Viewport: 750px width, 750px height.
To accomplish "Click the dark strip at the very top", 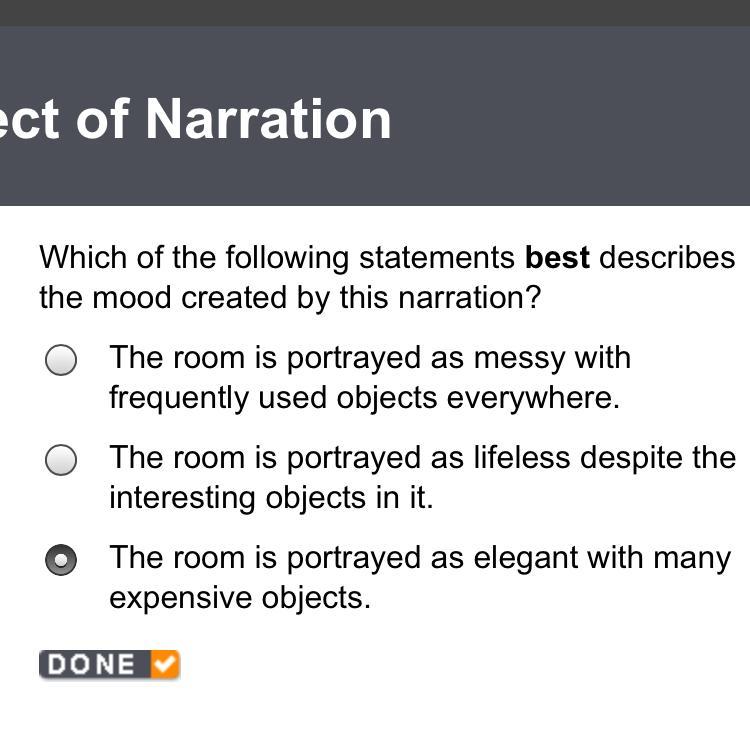I will [x=375, y=12].
